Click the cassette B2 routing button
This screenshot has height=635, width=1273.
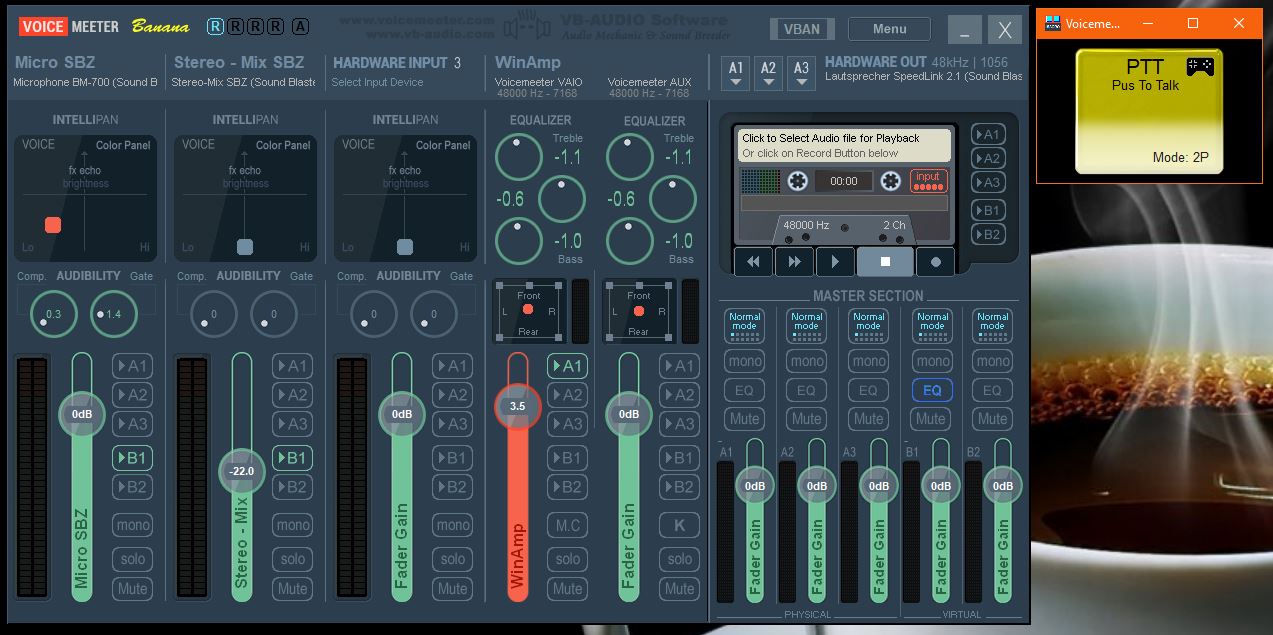tap(988, 234)
